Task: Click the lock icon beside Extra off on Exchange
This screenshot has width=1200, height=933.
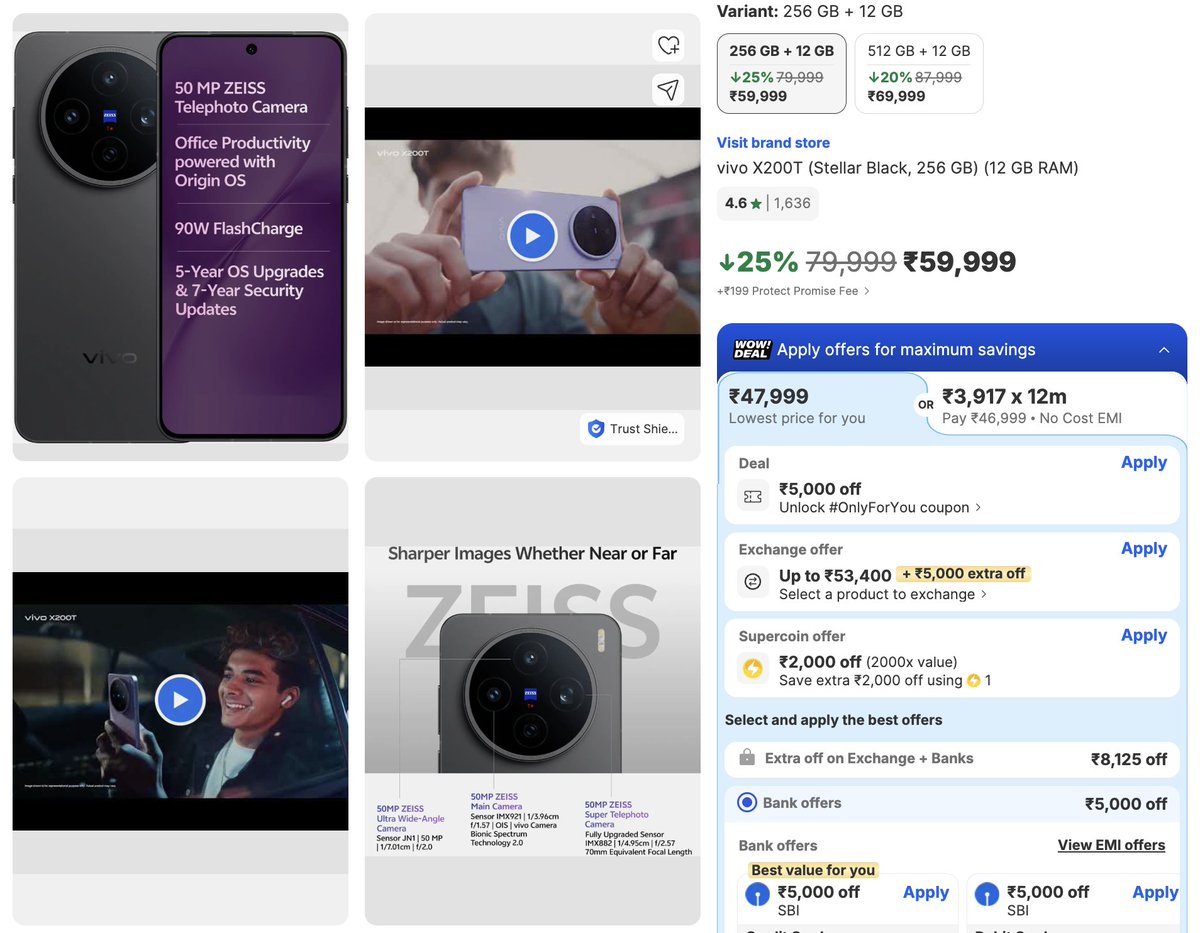Action: click(747, 758)
